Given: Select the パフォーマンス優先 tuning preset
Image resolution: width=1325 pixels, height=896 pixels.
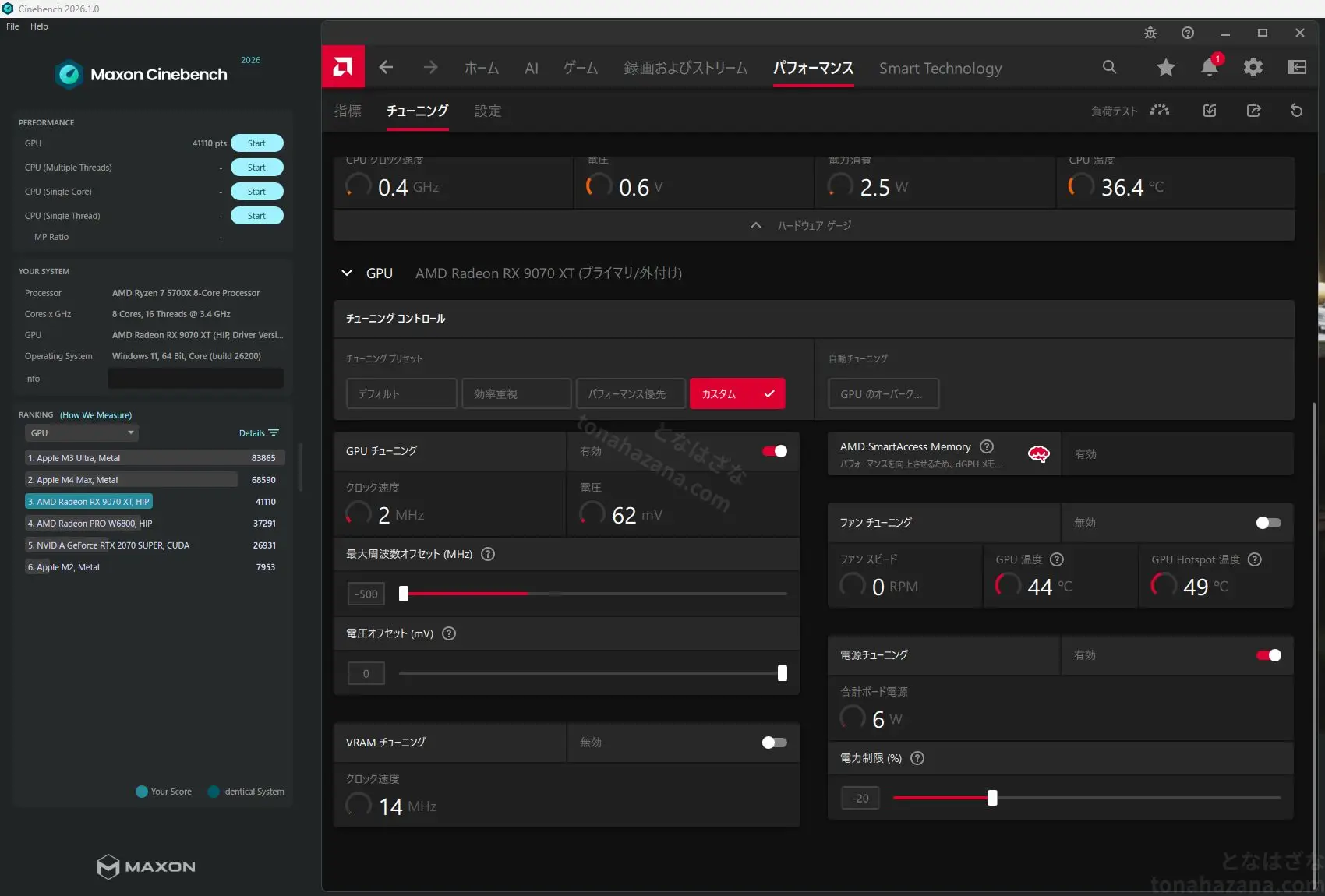Looking at the screenshot, I should point(631,393).
